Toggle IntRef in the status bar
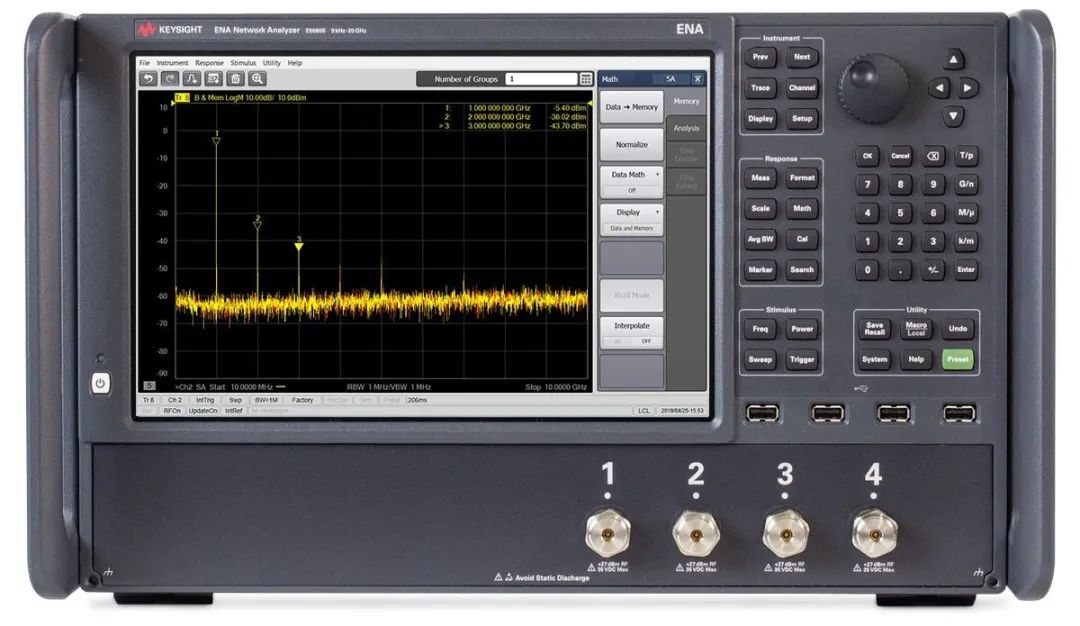1080x626 pixels. point(234,411)
